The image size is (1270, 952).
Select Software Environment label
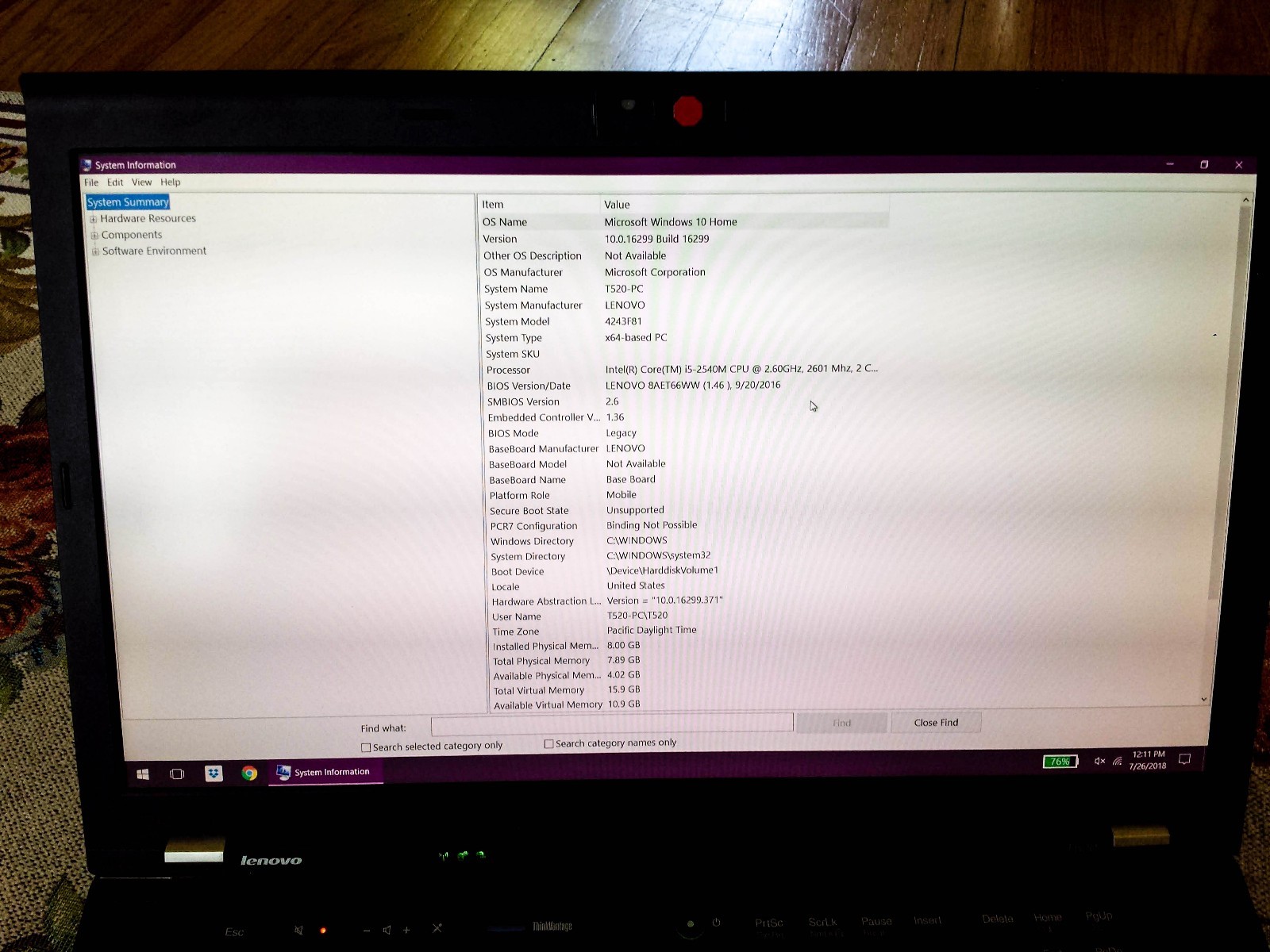154,251
